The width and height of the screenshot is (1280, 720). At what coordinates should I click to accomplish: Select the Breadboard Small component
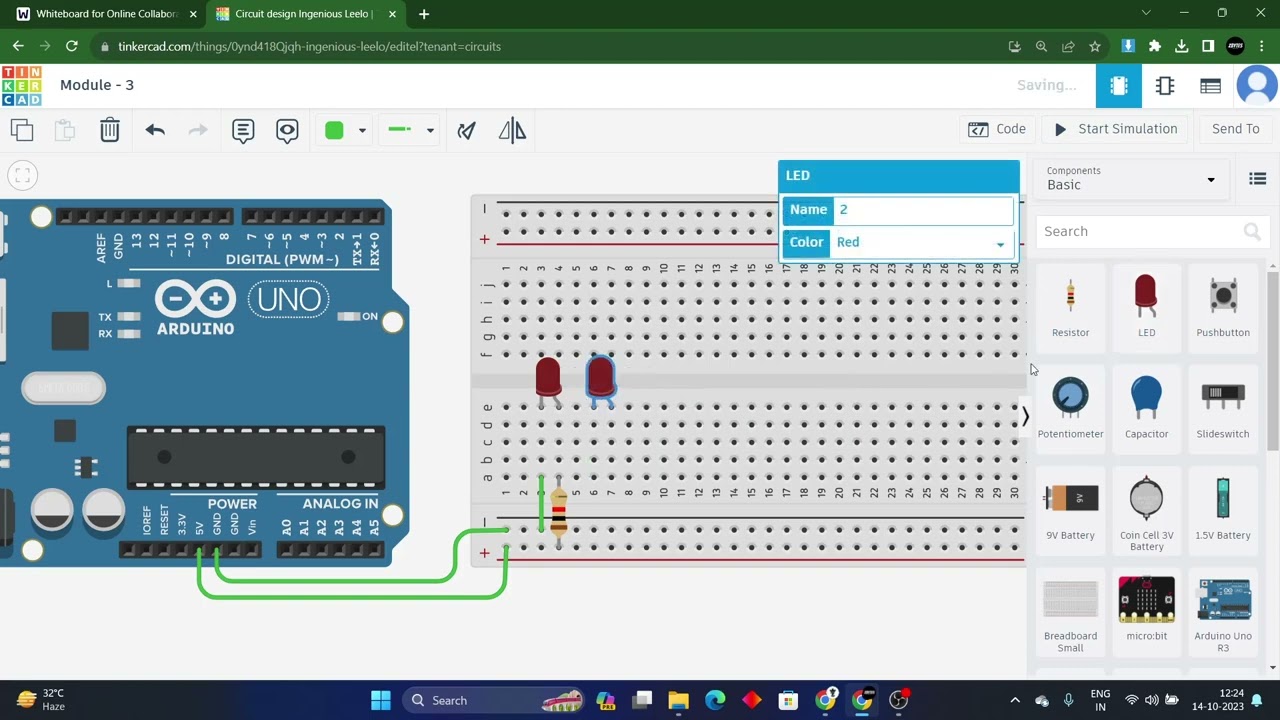[1070, 614]
